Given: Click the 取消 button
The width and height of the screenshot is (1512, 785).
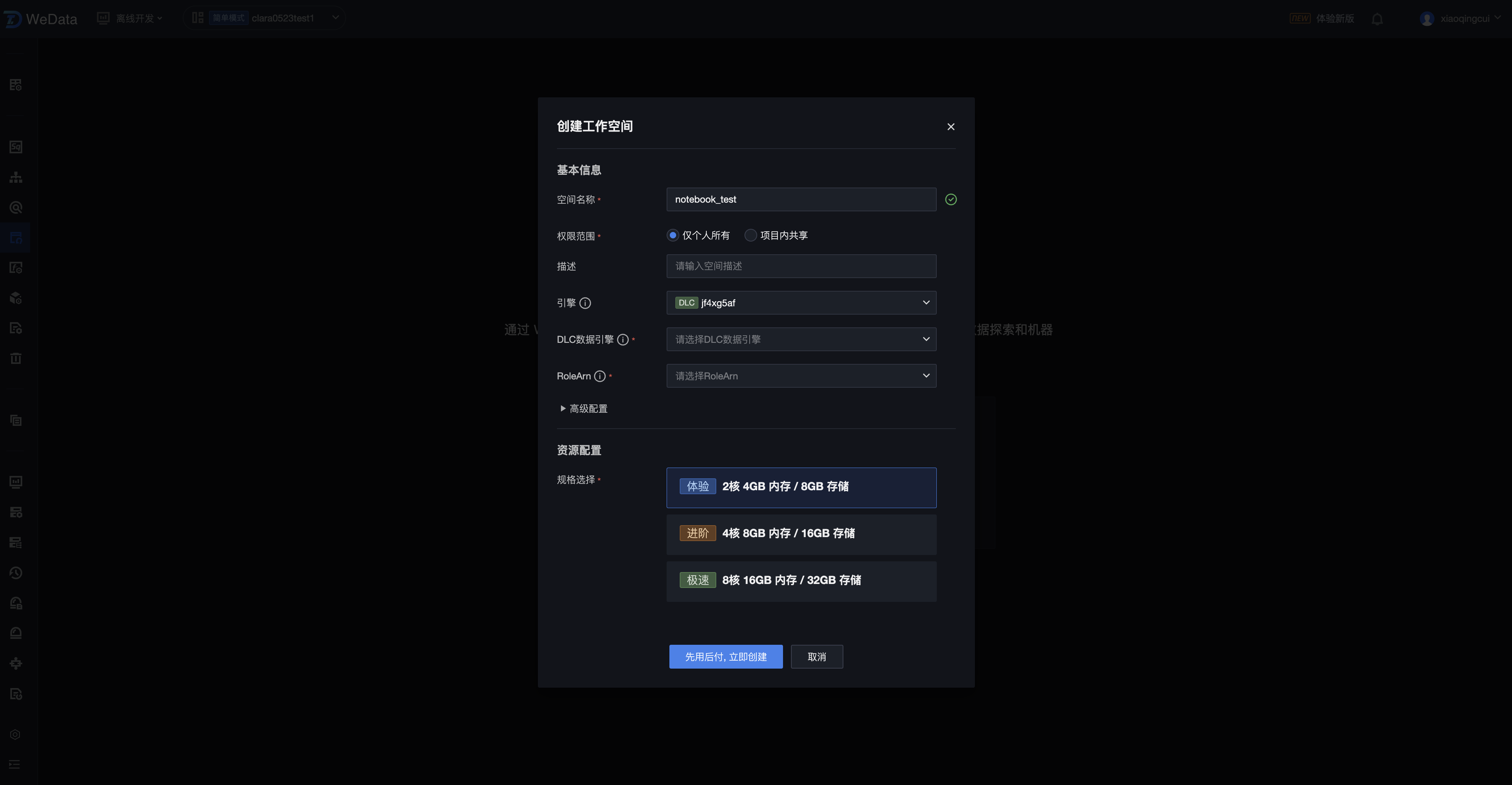Looking at the screenshot, I should [816, 656].
